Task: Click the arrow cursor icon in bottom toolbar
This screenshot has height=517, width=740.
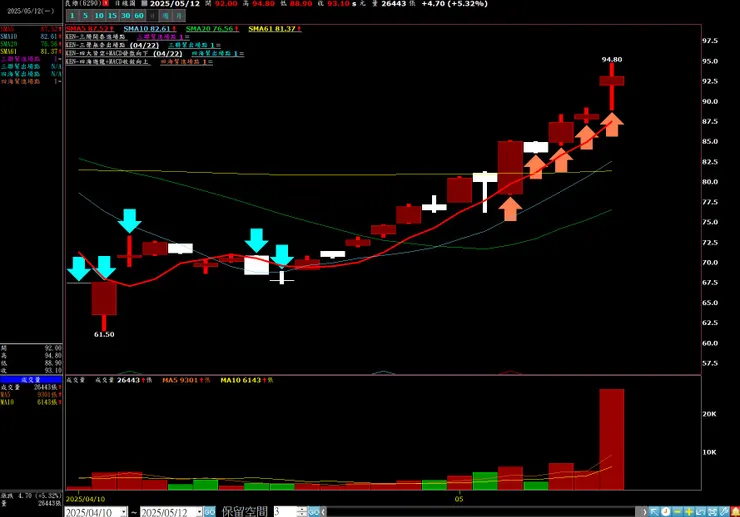Action: click(654, 512)
